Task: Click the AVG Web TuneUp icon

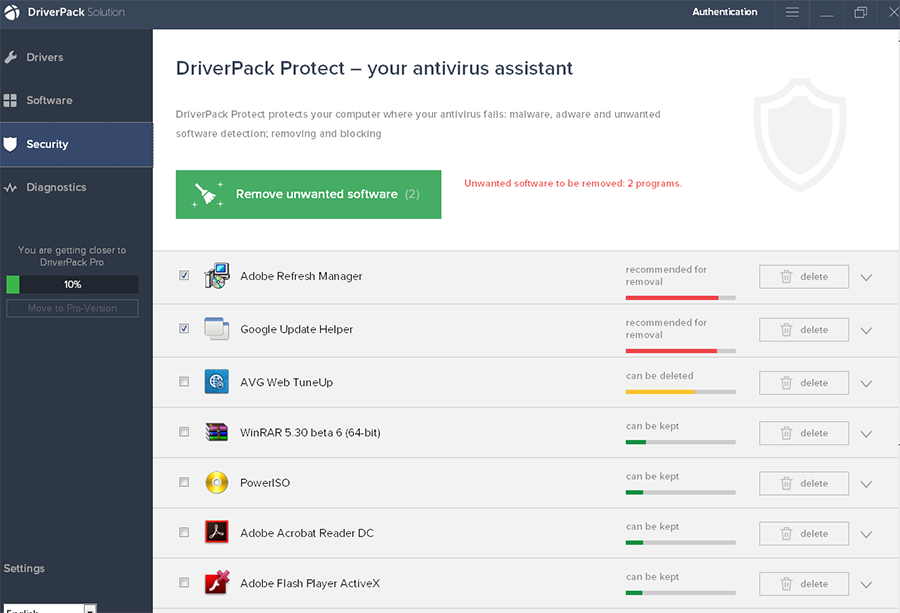Action: (x=217, y=382)
